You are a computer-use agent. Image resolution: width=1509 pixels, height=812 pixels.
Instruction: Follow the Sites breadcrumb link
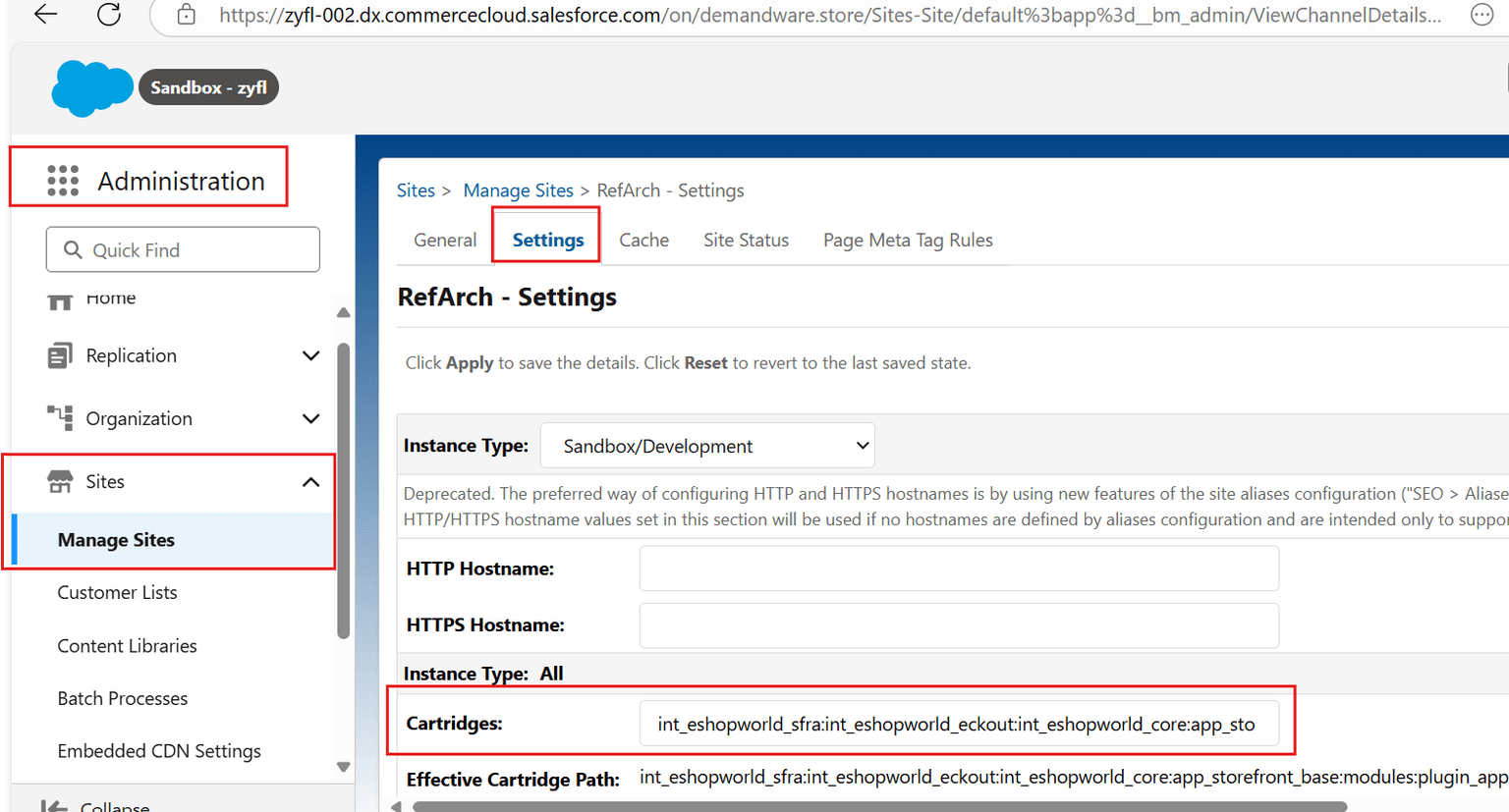416,190
